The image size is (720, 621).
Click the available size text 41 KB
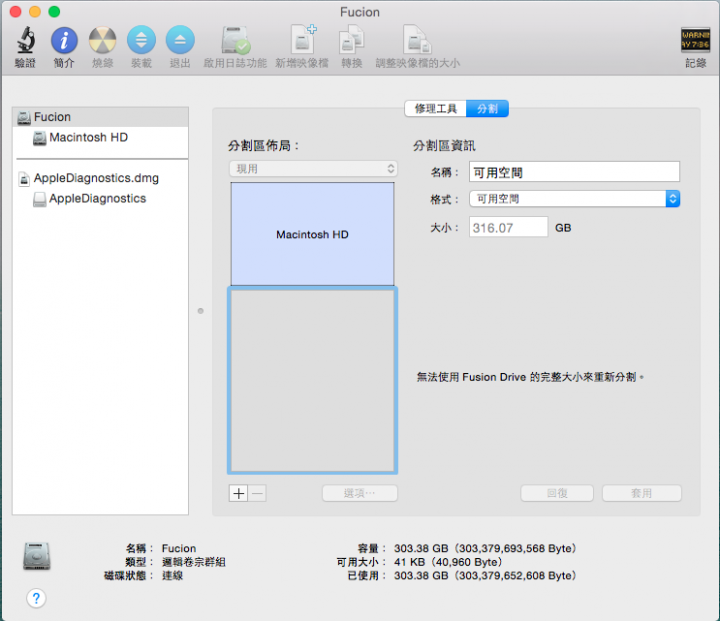448,562
